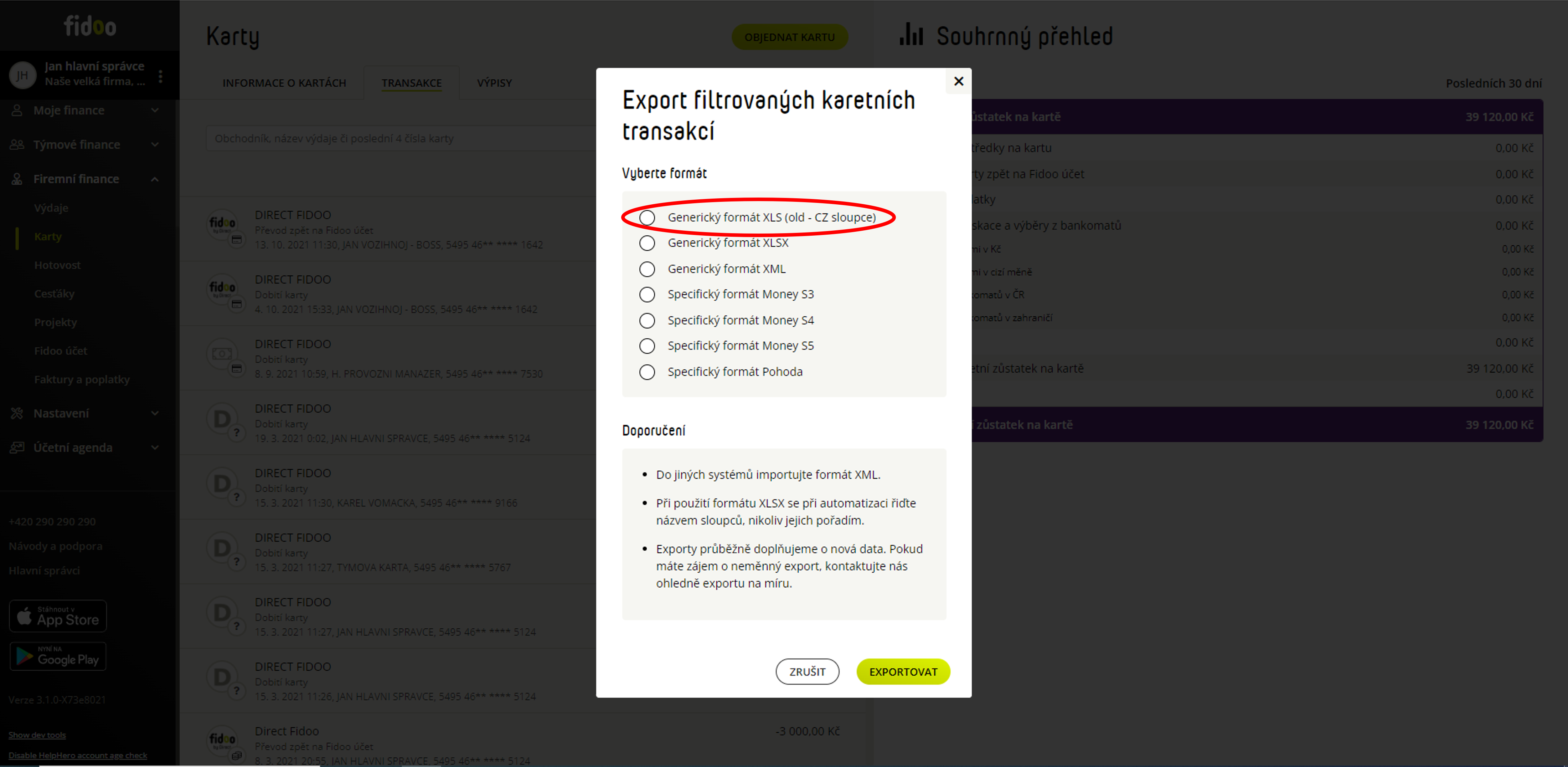
Task: Expand the Moje finance chevron
Action: click(x=155, y=110)
